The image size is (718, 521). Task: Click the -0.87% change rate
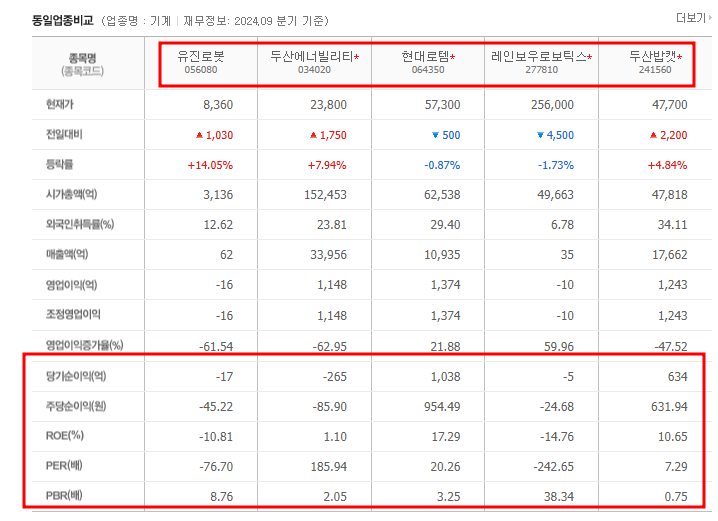tap(442, 165)
